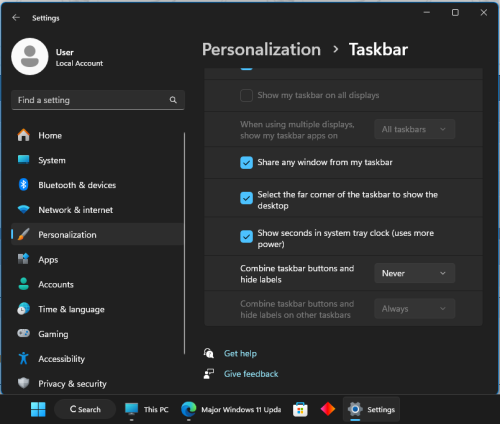
Task: Open the Edge browser window on taskbar
Action: [x=231, y=409]
